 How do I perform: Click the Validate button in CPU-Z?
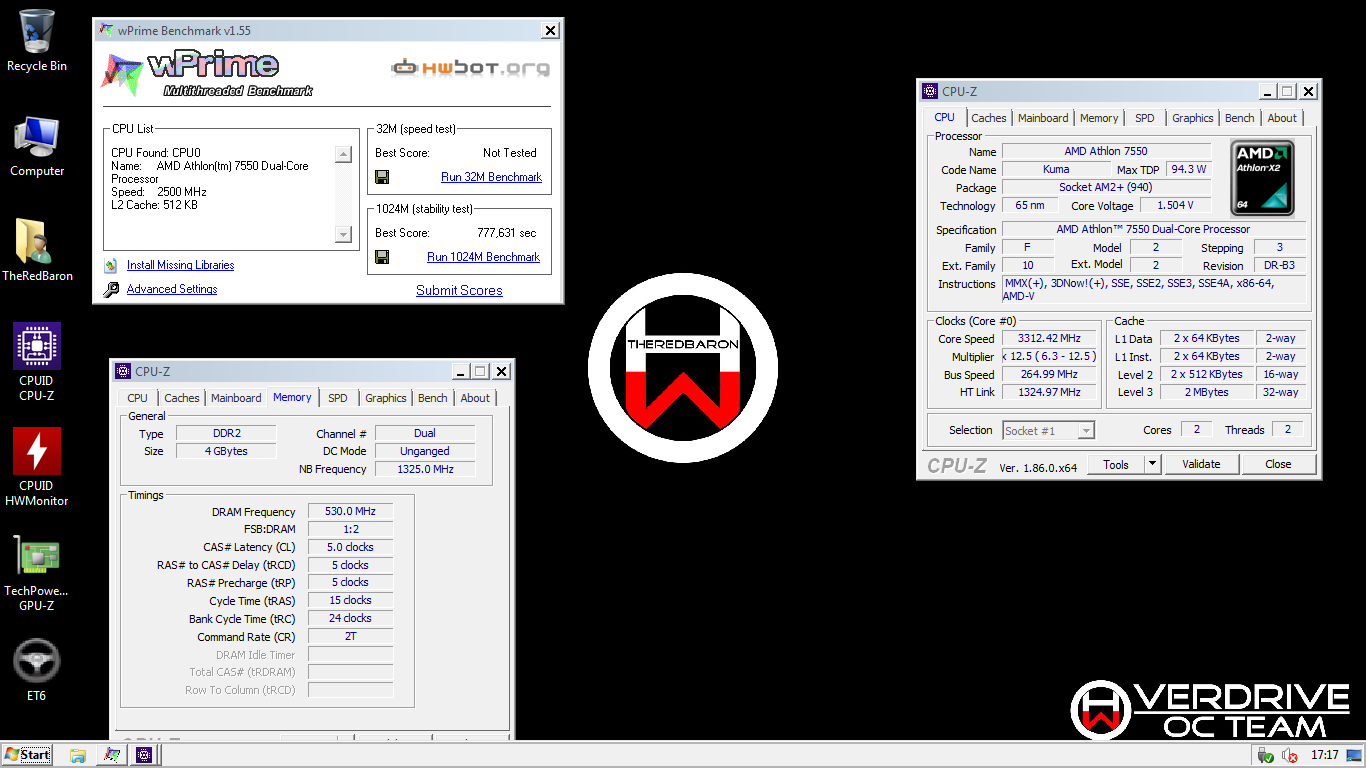click(x=1201, y=464)
